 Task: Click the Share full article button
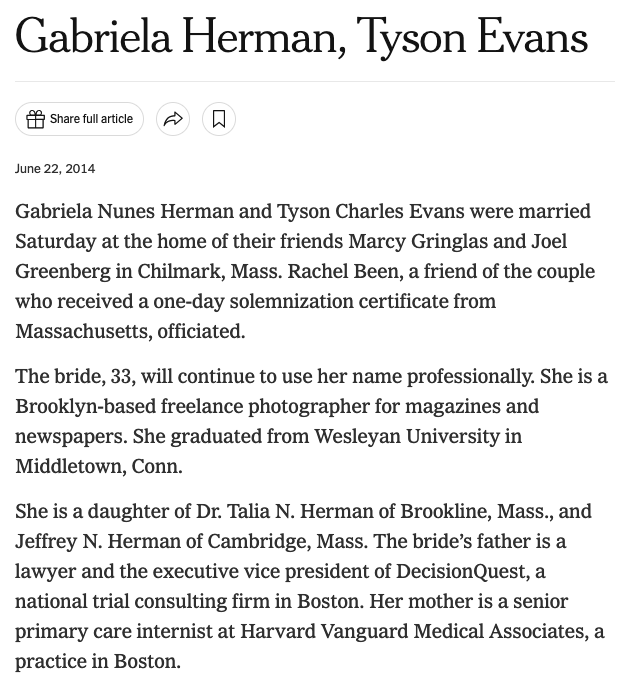(90, 119)
